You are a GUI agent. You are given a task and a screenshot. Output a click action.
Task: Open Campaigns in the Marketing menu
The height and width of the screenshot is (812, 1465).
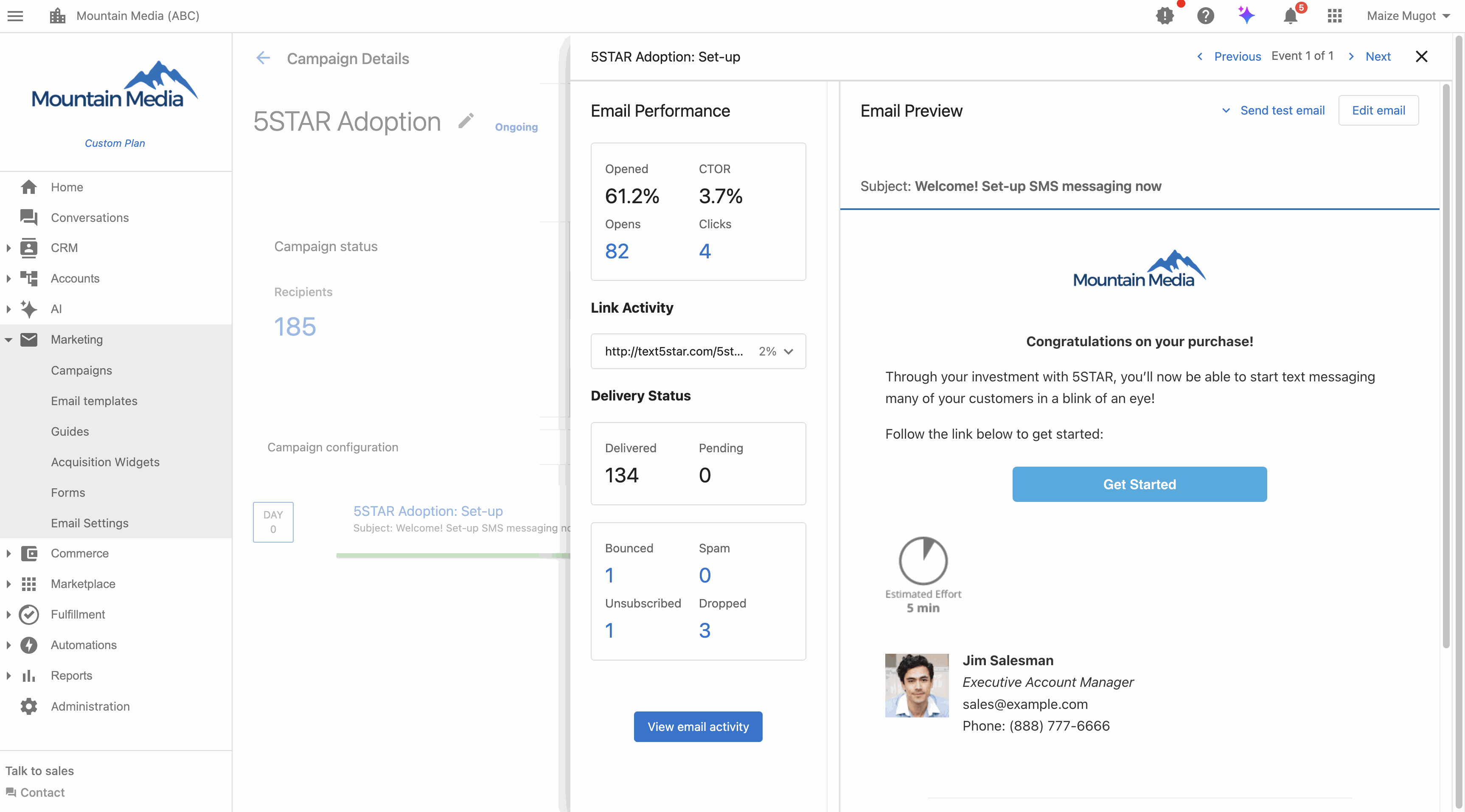(x=81, y=370)
